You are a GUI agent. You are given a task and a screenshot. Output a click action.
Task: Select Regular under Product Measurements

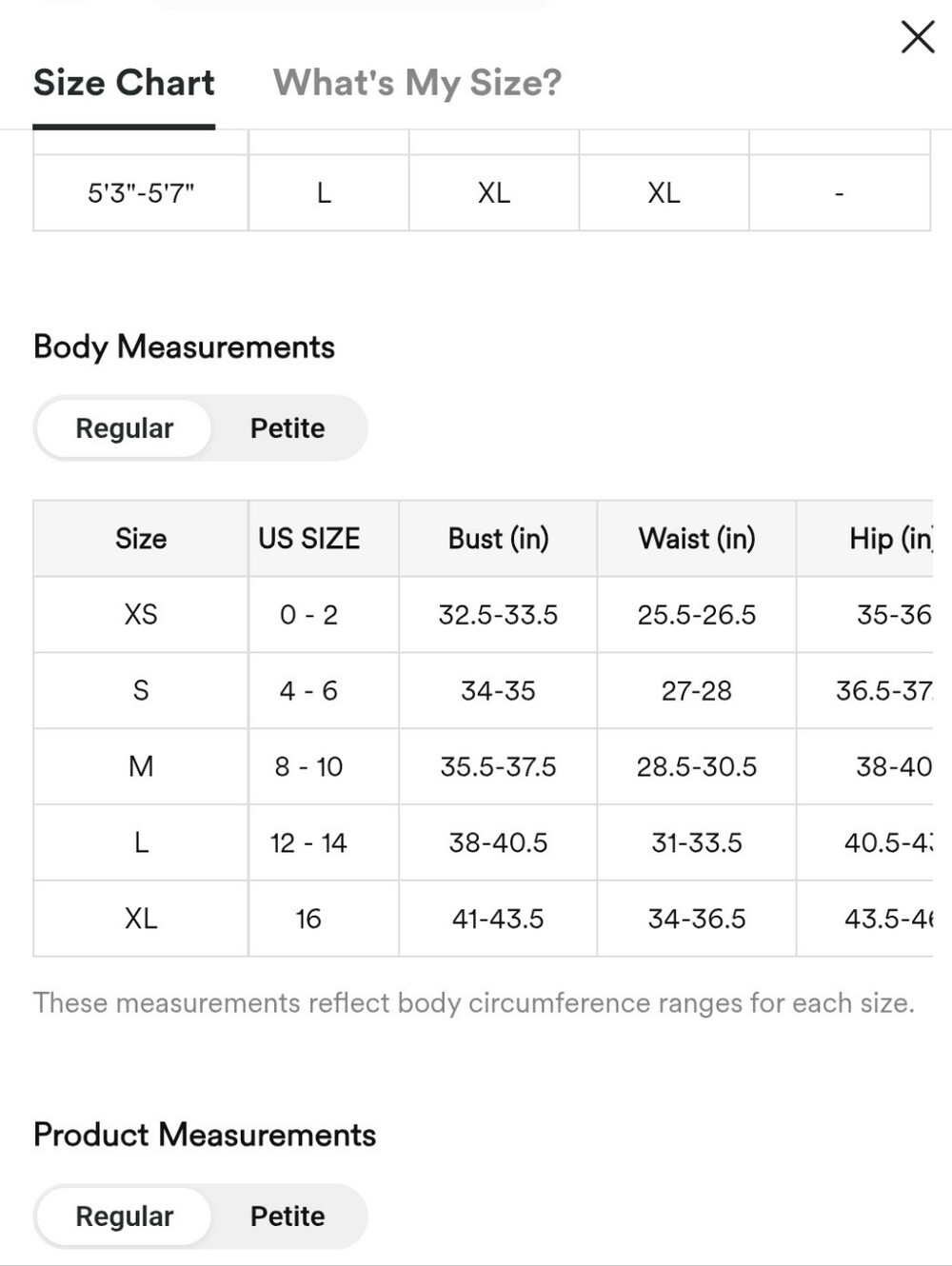[124, 1217]
